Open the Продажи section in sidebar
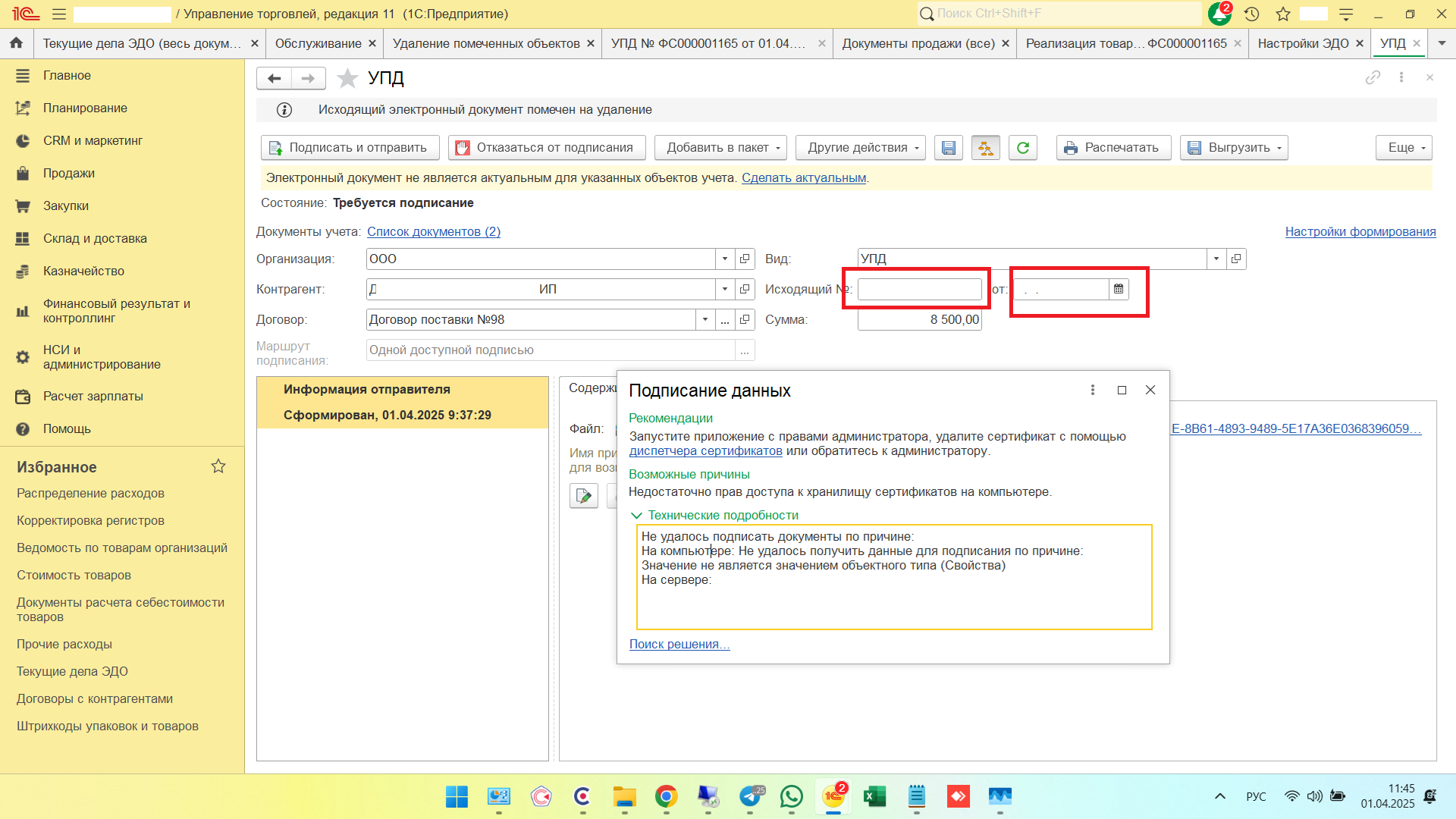Viewport: 1456px width, 819px height. pyautogui.click(x=69, y=173)
